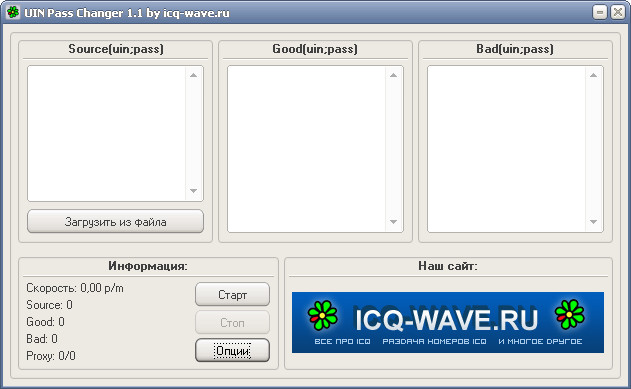
Task: Click the Bad list scroll down arrow
Action: [x=594, y=222]
